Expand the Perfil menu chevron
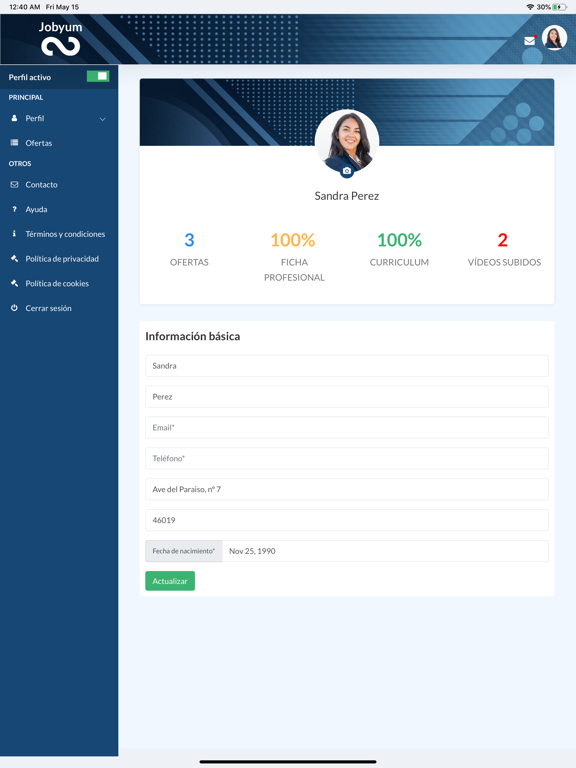The width and height of the screenshot is (576, 768). (102, 119)
